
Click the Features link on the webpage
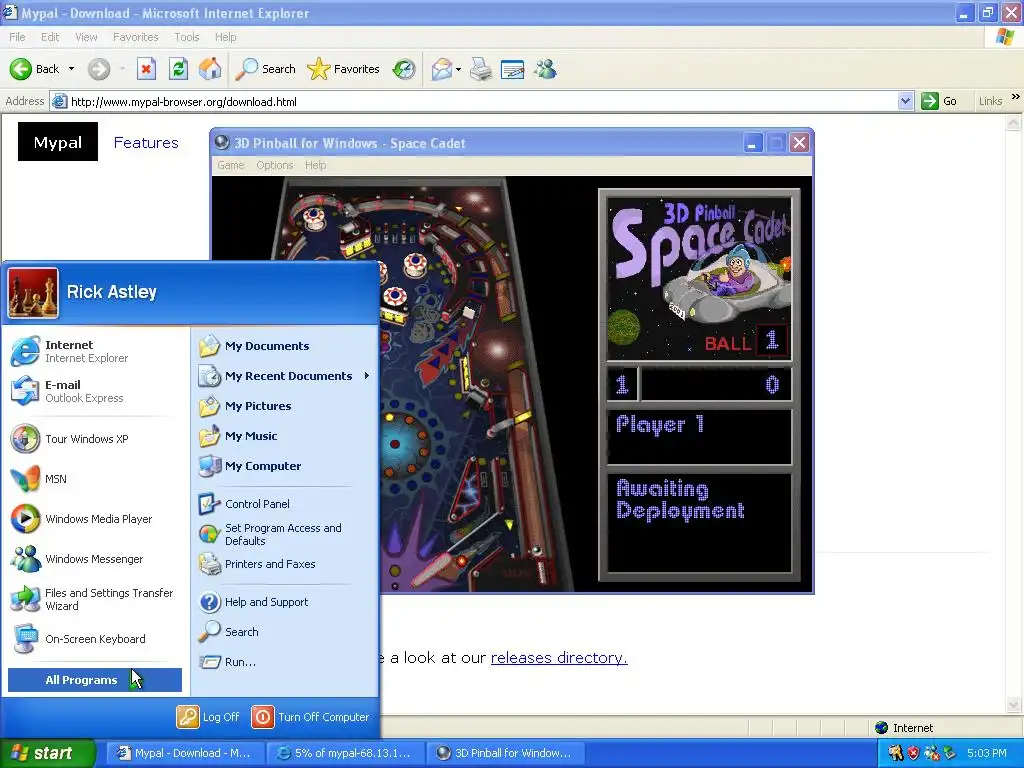146,142
